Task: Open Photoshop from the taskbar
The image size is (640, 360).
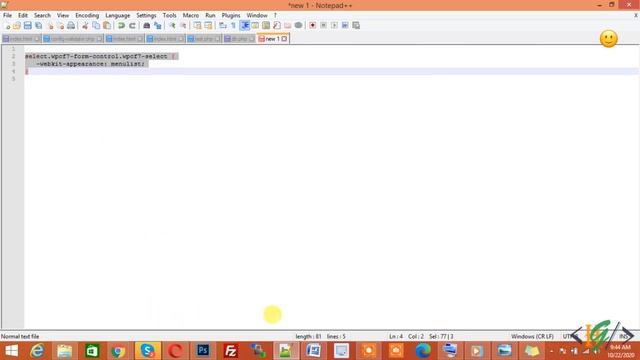Action: pyautogui.click(x=203, y=351)
